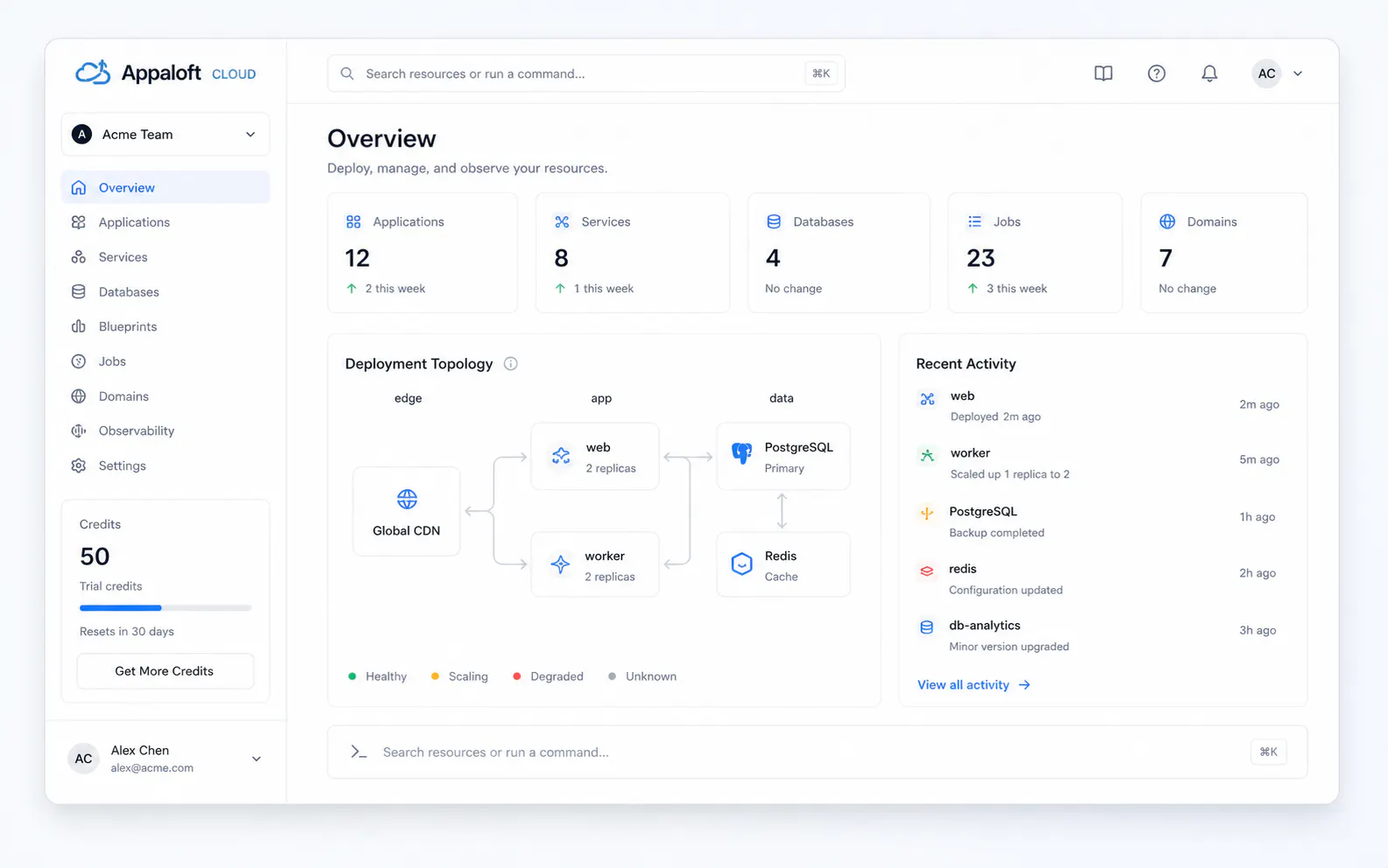The height and width of the screenshot is (868, 1388).
Task: Click the worker activity icon in Recent Activity
Action: pos(927,455)
